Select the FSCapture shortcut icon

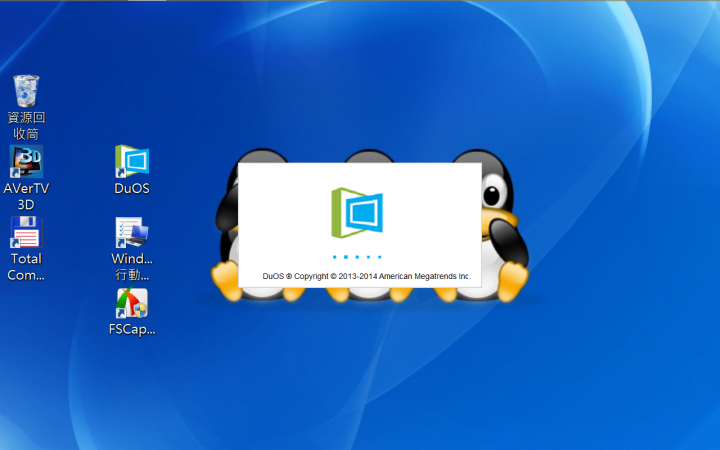[132, 303]
